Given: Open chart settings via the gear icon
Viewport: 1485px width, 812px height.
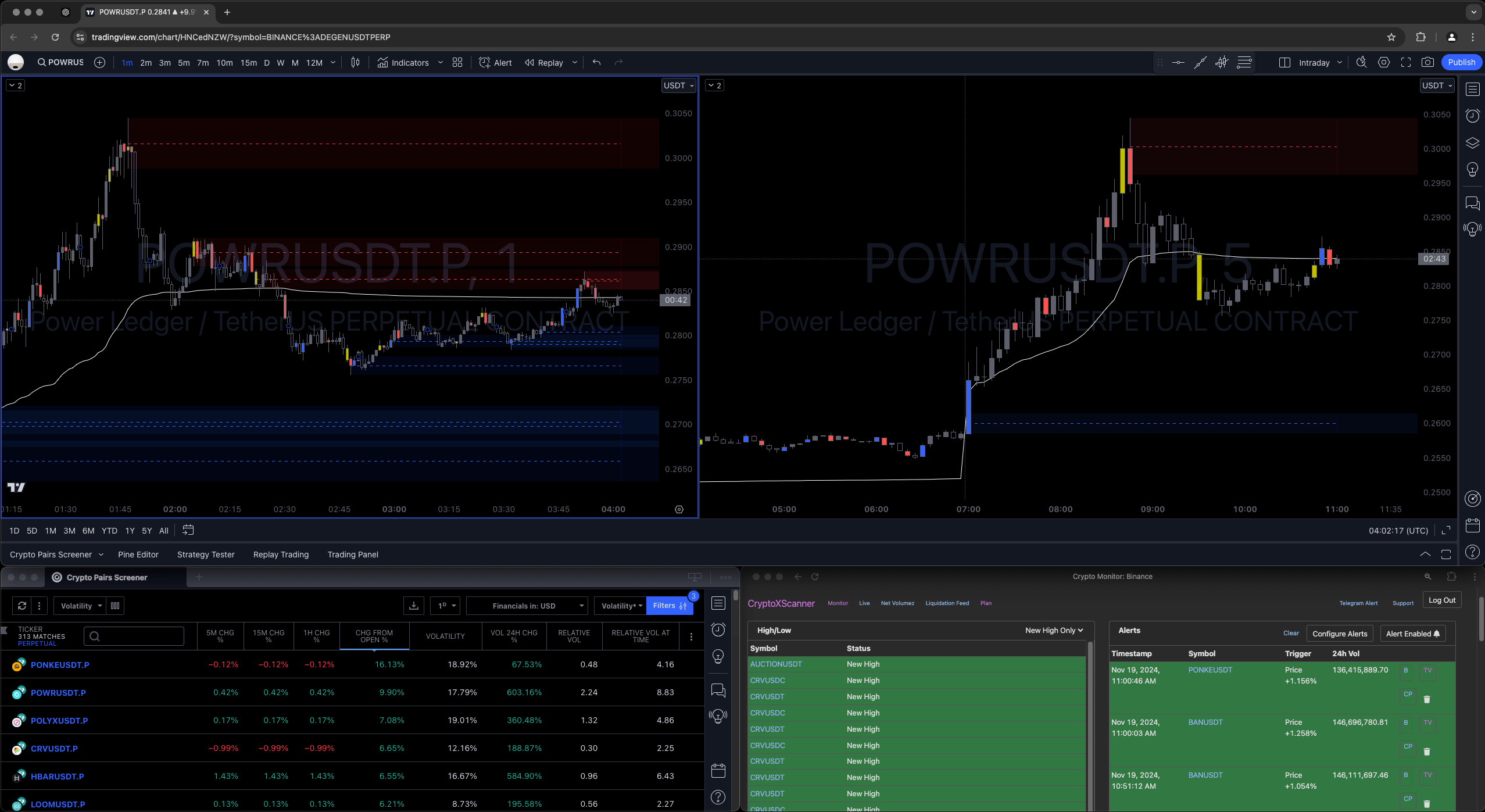Looking at the screenshot, I should (1384, 62).
